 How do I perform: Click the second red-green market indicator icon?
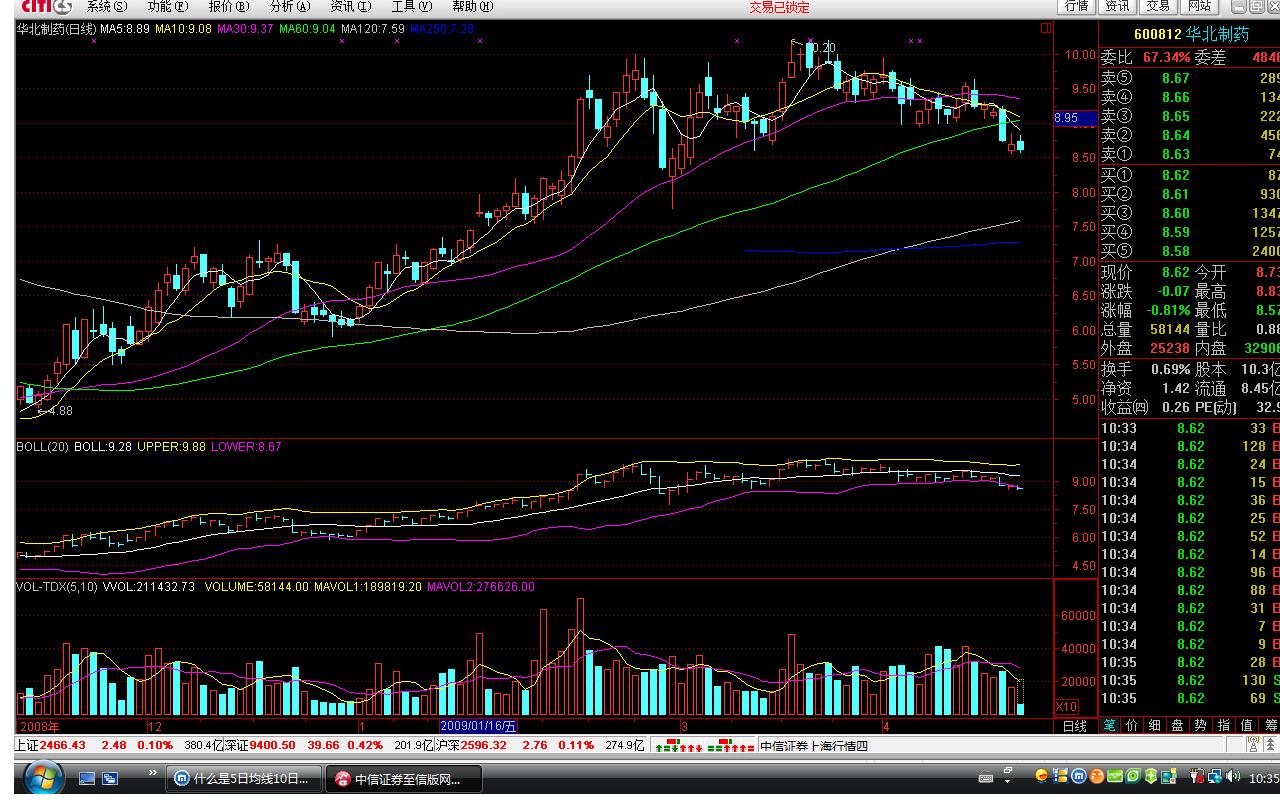point(732,745)
